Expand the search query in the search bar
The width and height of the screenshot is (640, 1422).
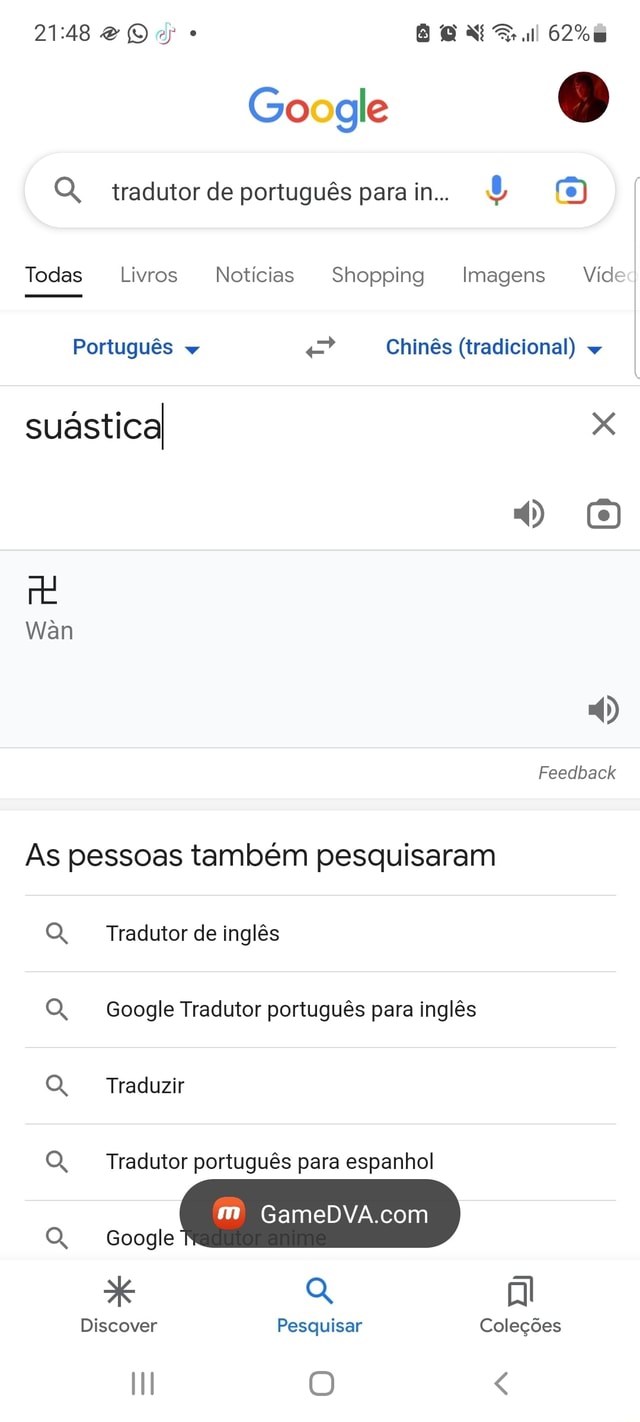pos(280,190)
